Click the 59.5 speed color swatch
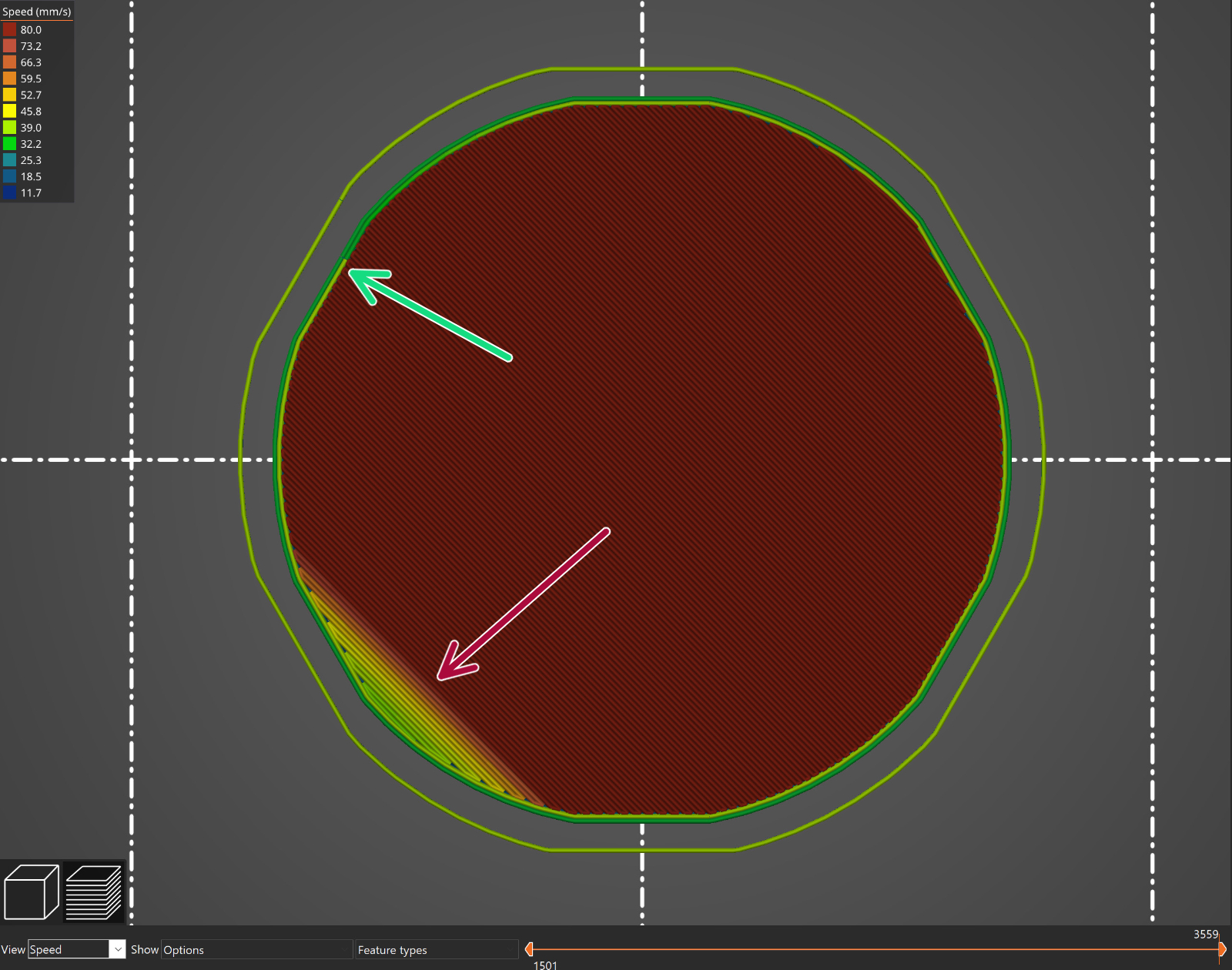Image resolution: width=1232 pixels, height=970 pixels. pyautogui.click(x=9, y=78)
